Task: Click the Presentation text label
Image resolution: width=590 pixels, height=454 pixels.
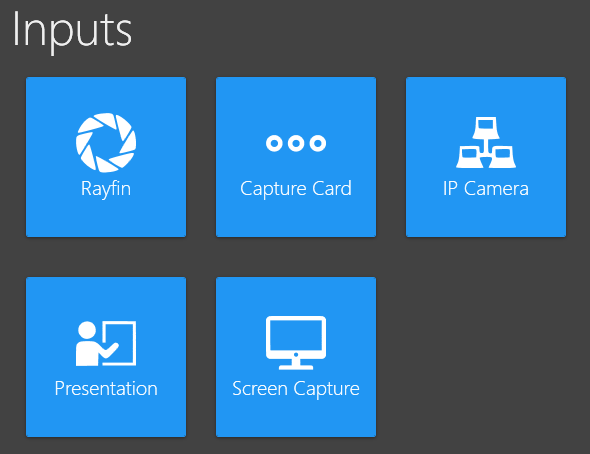Action: click(106, 388)
